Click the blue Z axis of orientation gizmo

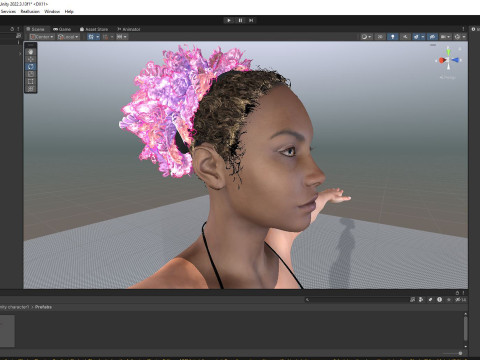coord(456,60)
